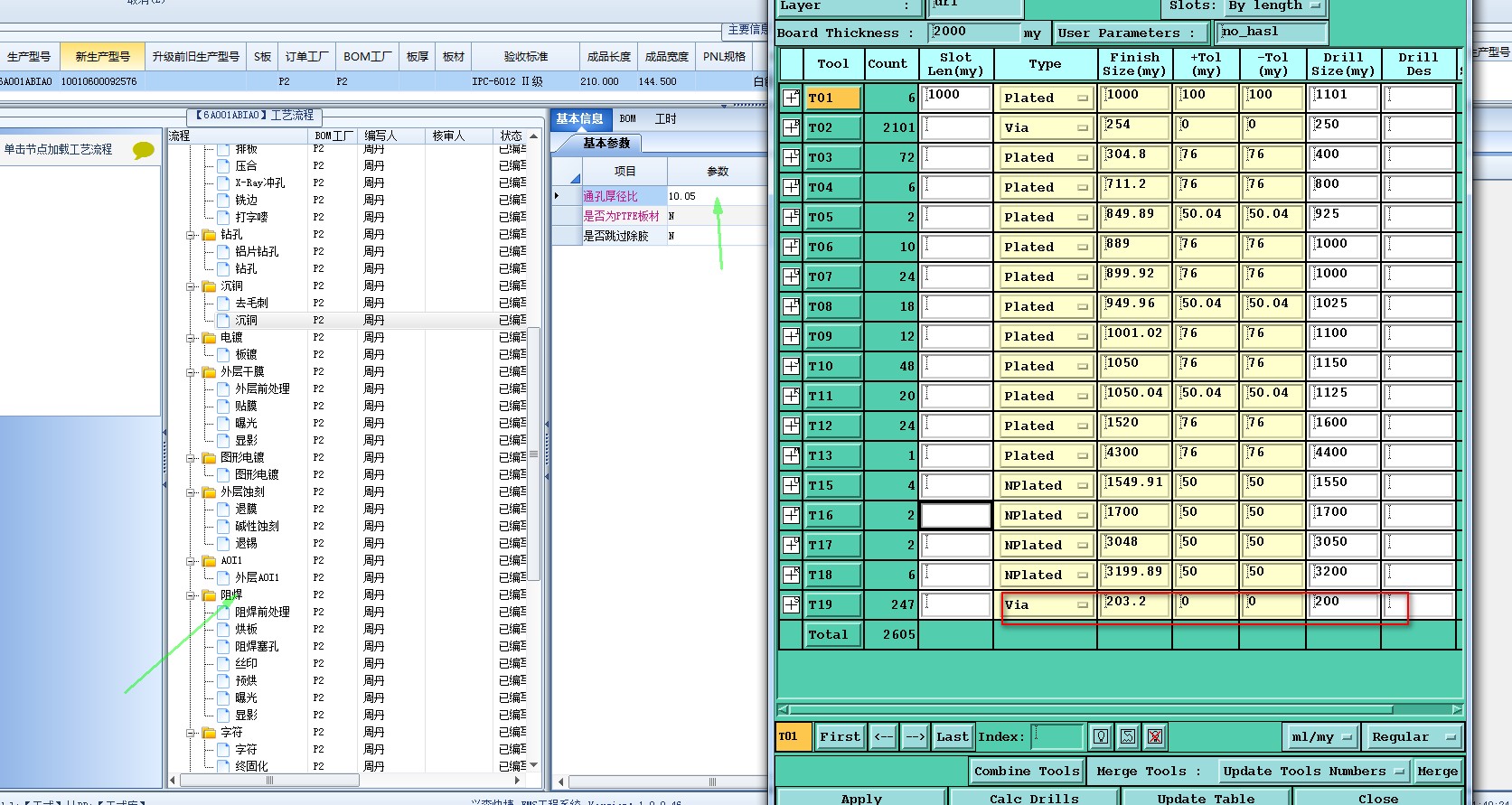This screenshot has height=805, width=1512.
Task: Click the document icon of 终固化 step
Action: tap(223, 766)
